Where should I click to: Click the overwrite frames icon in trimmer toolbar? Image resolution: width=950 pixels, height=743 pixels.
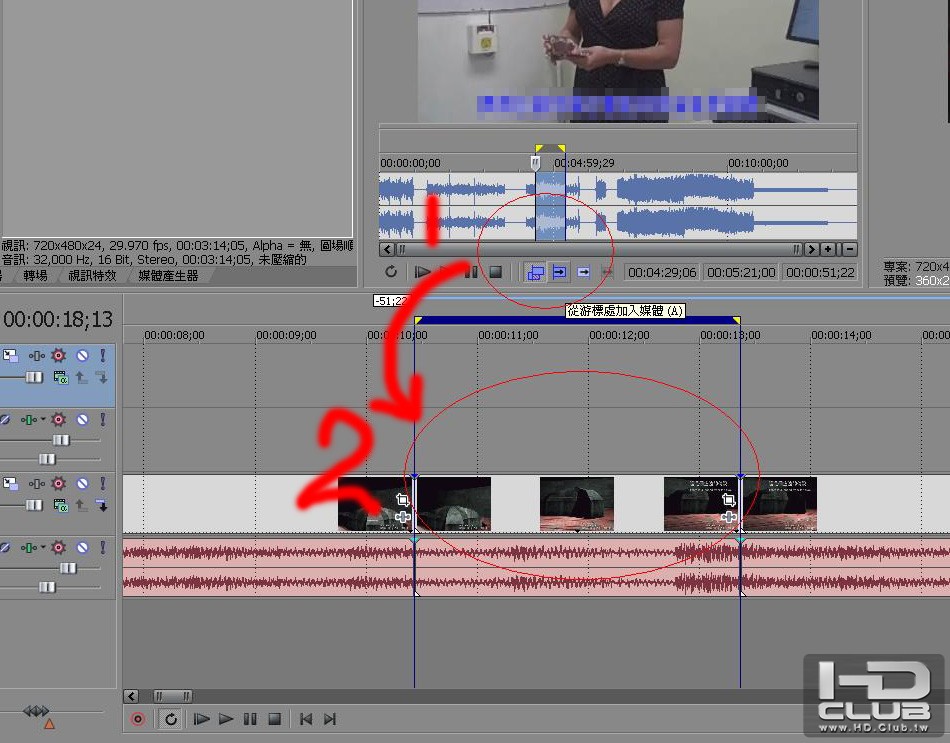pyautogui.click(x=536, y=272)
